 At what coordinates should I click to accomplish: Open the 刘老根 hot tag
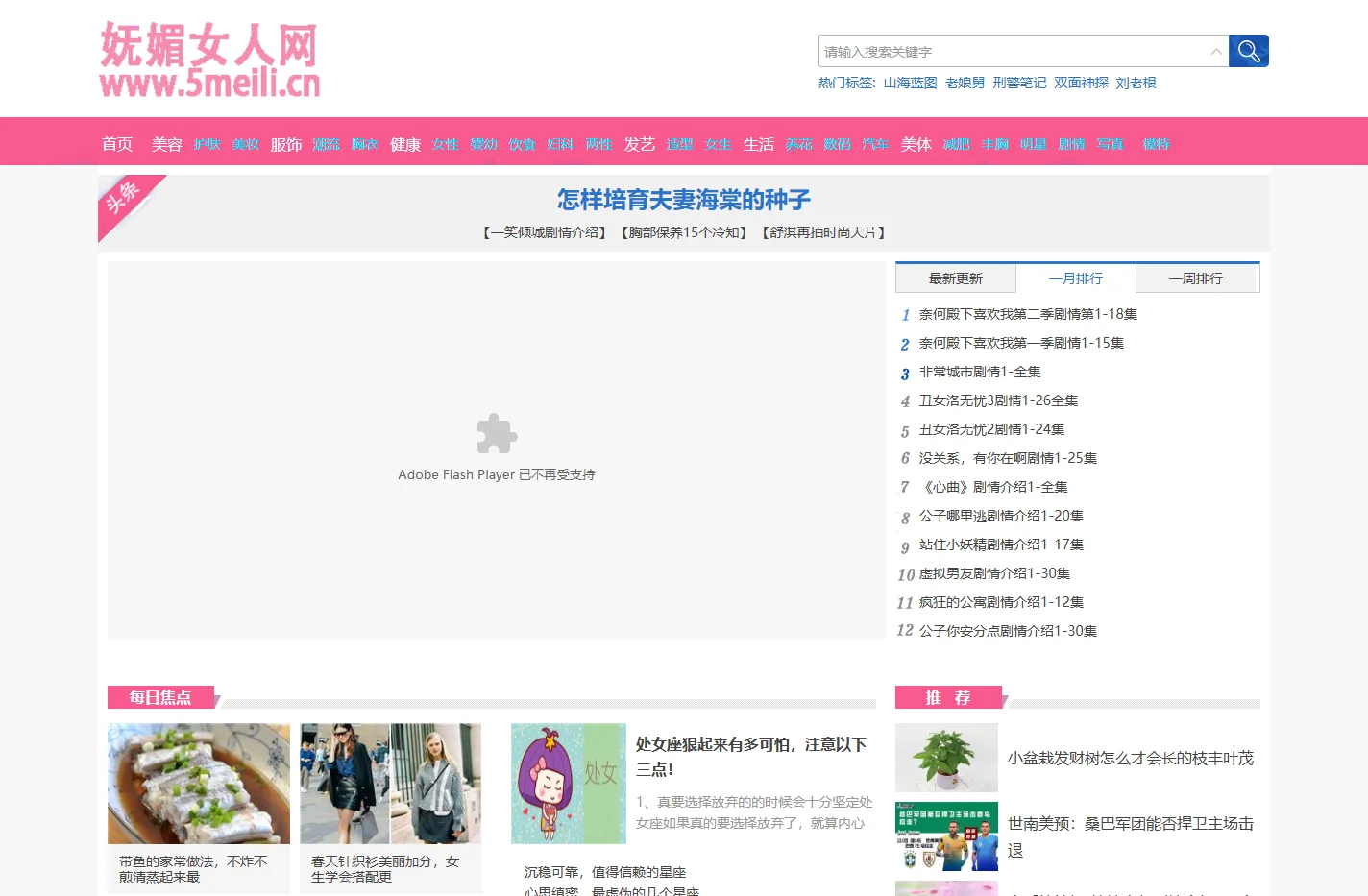click(x=1136, y=83)
